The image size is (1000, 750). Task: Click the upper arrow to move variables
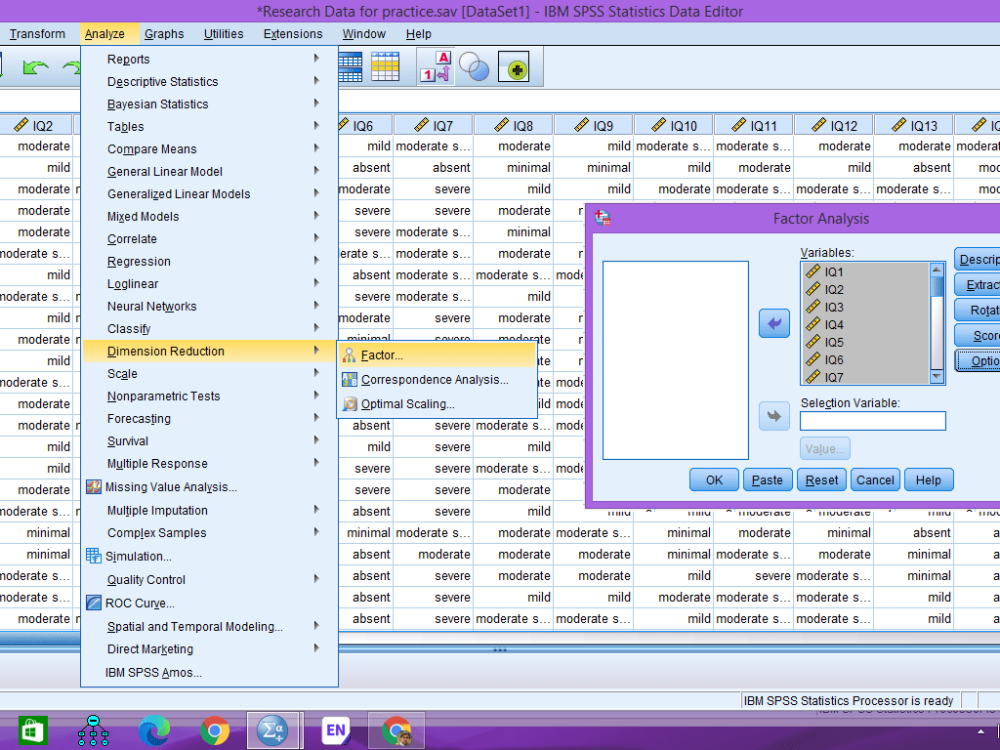774,323
